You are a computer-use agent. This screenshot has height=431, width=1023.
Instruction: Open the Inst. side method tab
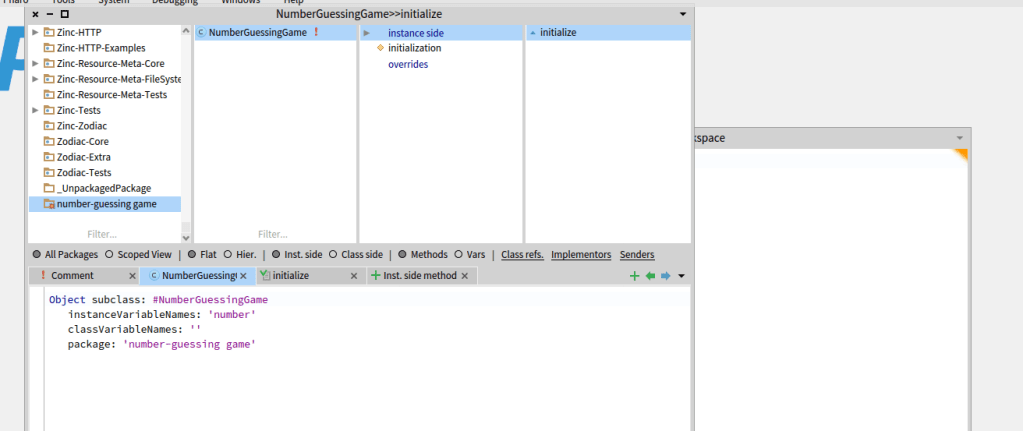click(x=419, y=276)
